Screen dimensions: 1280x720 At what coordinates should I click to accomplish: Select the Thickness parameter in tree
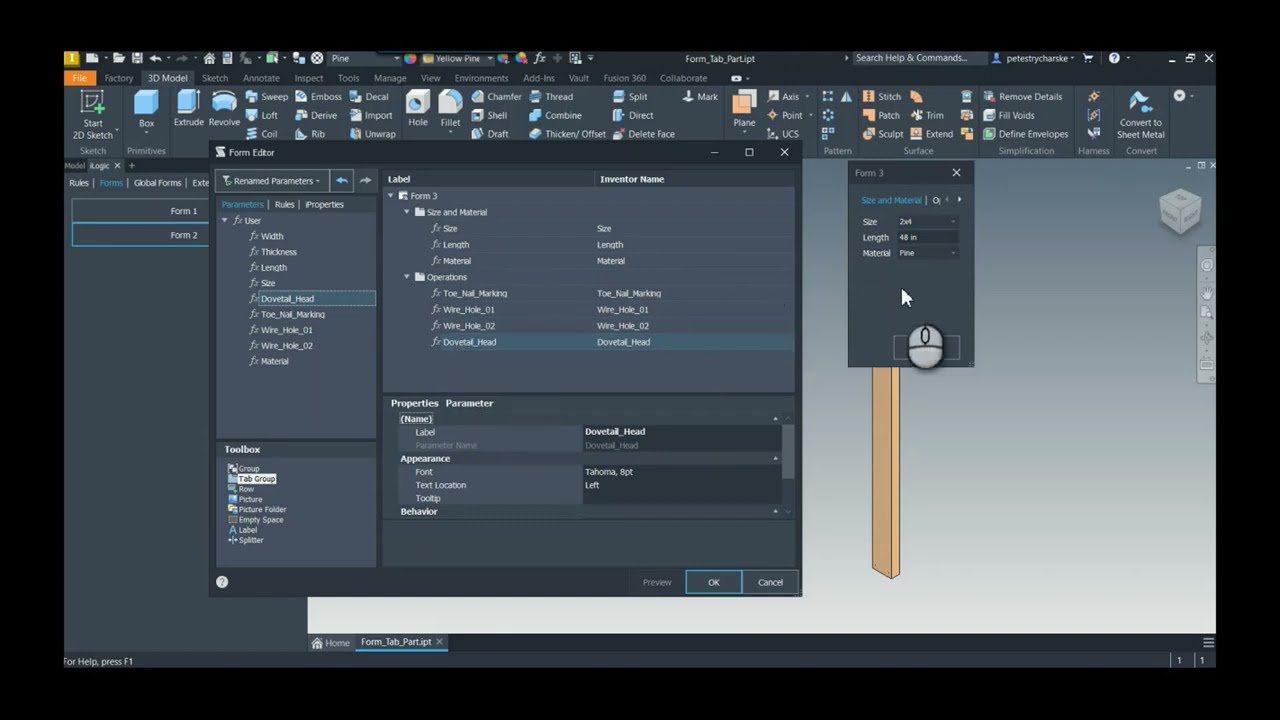point(278,252)
